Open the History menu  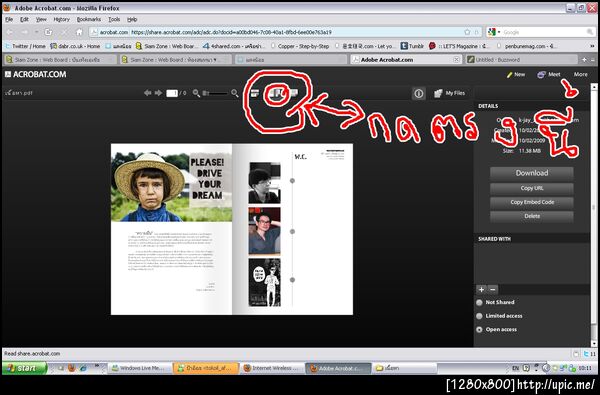(62, 19)
